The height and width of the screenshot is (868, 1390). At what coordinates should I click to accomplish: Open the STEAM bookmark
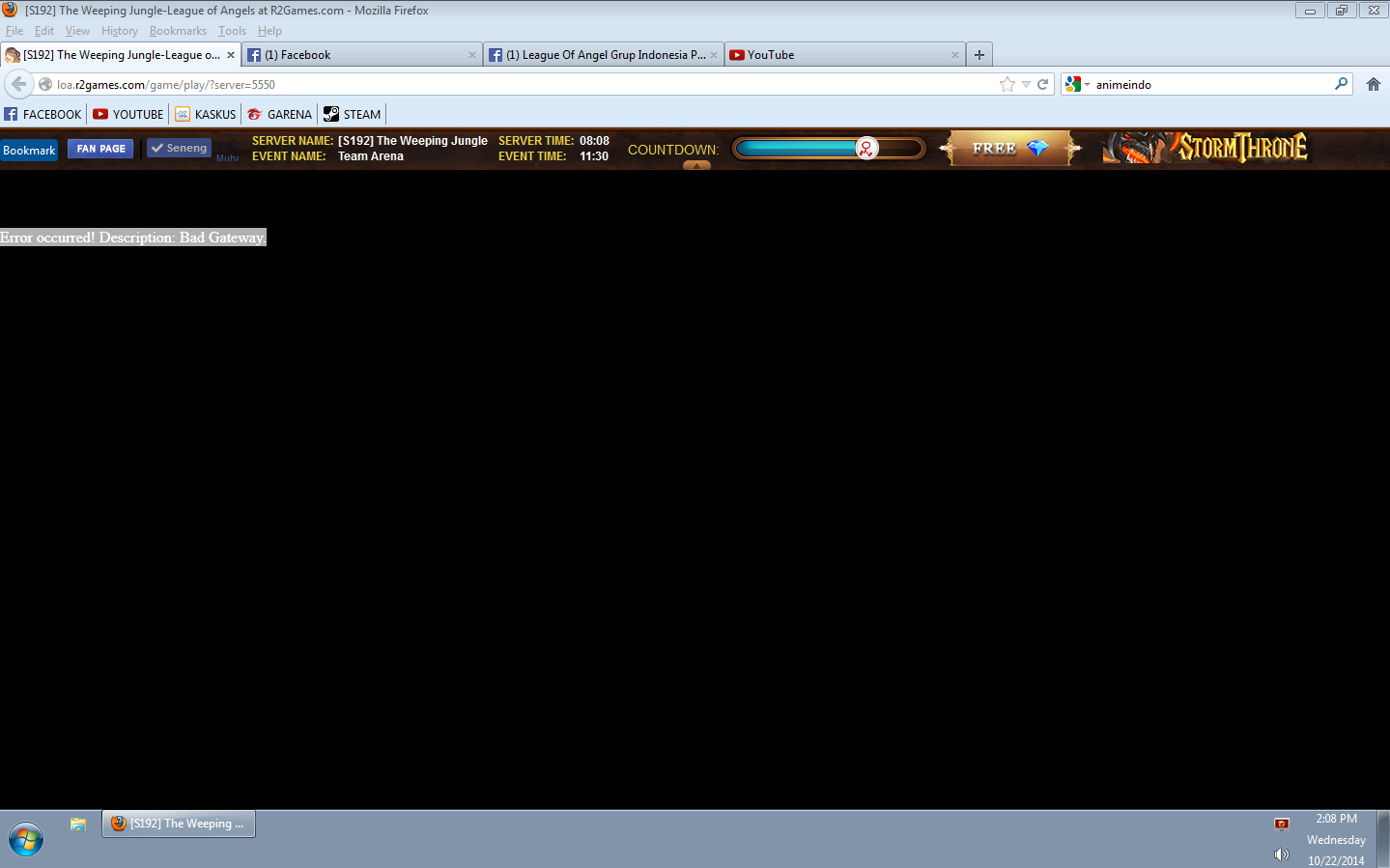(x=353, y=114)
